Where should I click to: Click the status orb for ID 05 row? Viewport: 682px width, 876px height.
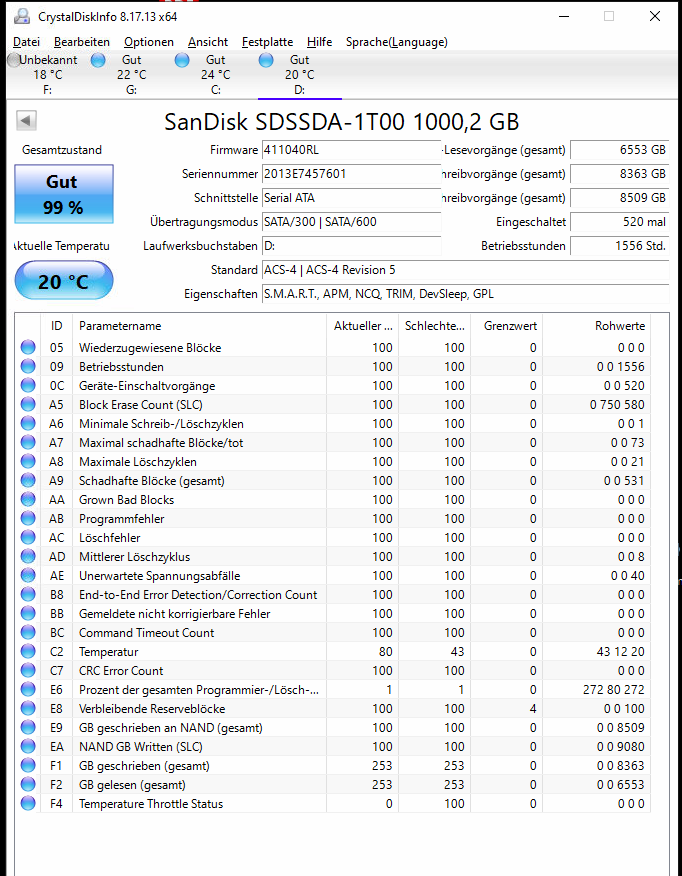[x=28, y=347]
